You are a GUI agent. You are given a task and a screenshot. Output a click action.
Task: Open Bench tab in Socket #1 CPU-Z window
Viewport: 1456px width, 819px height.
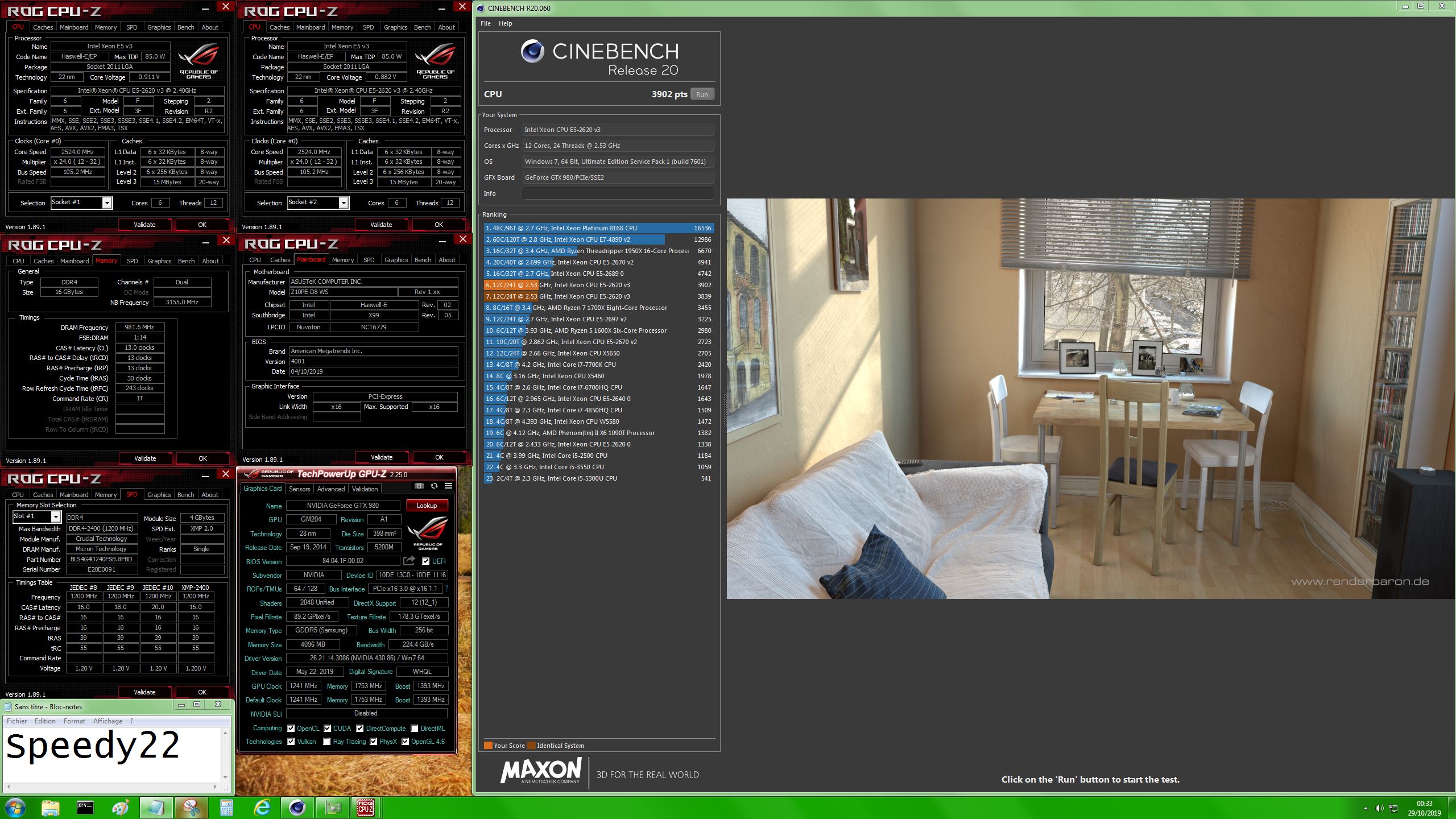(x=186, y=27)
